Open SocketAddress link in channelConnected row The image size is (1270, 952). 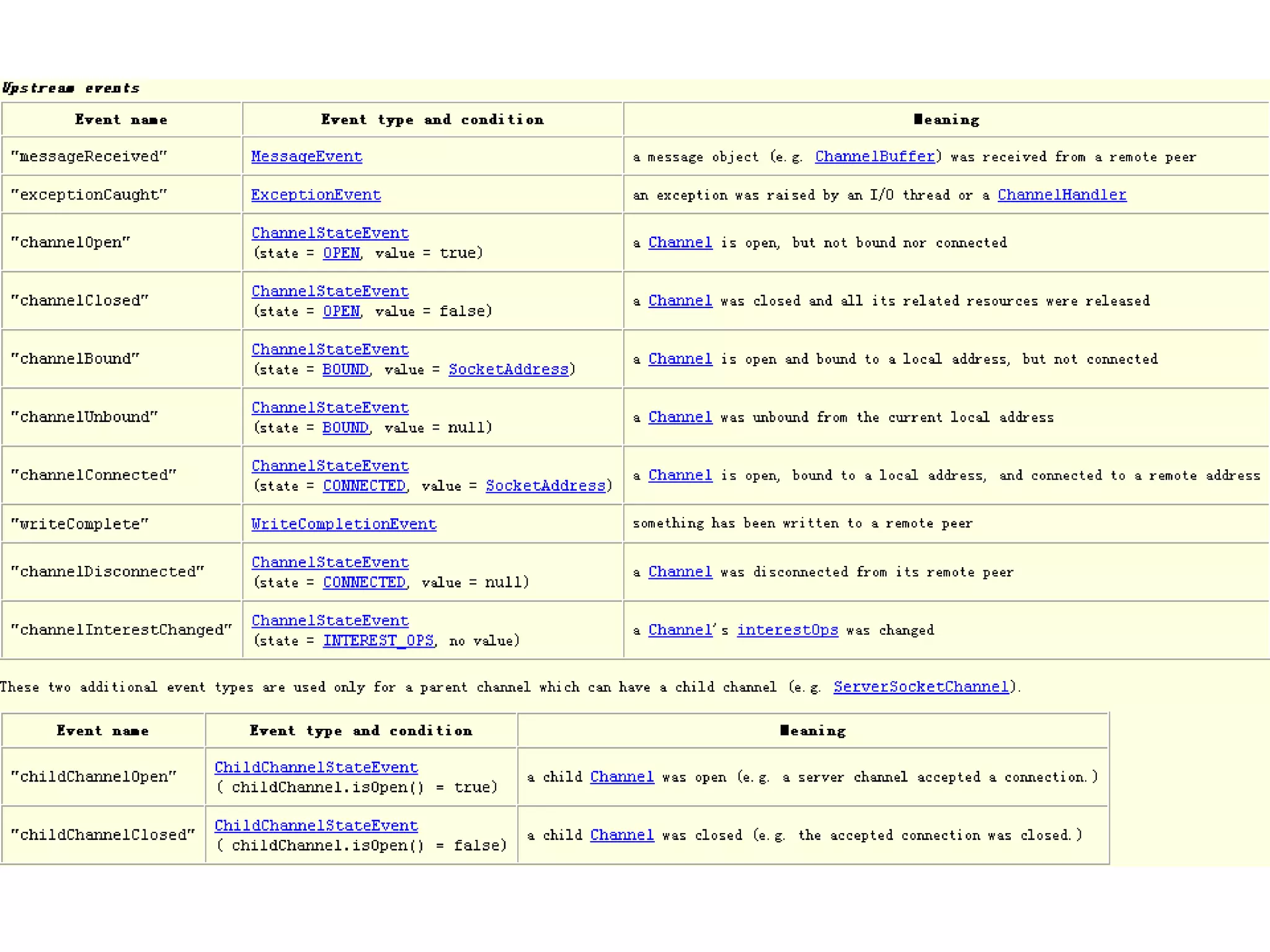[545, 486]
